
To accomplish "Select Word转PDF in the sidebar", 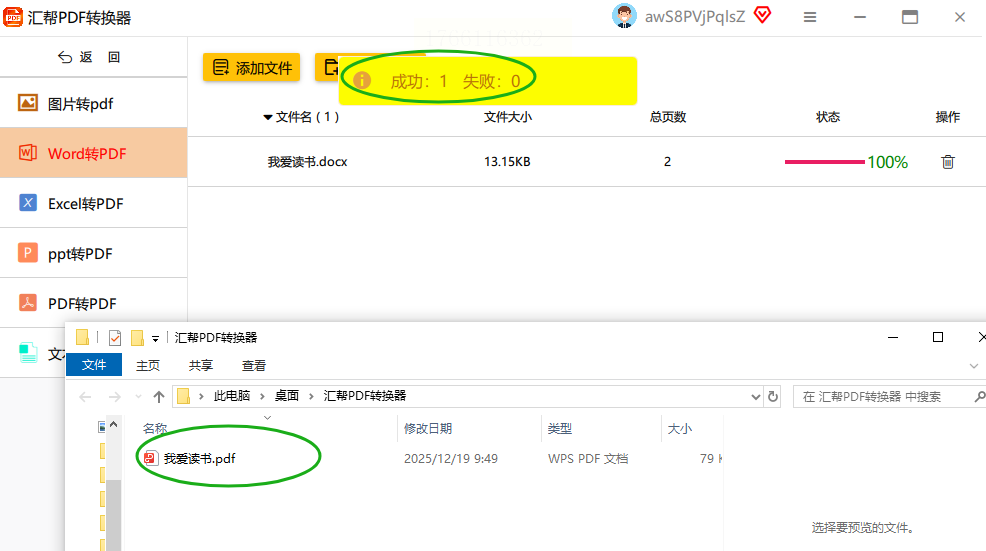I will (94, 153).
